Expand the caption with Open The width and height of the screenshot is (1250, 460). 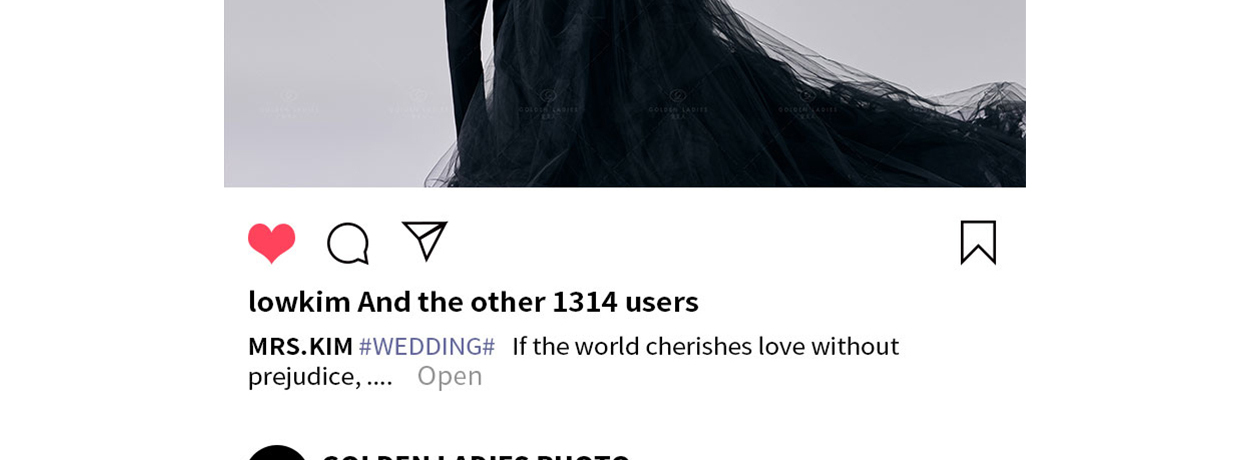(x=449, y=376)
